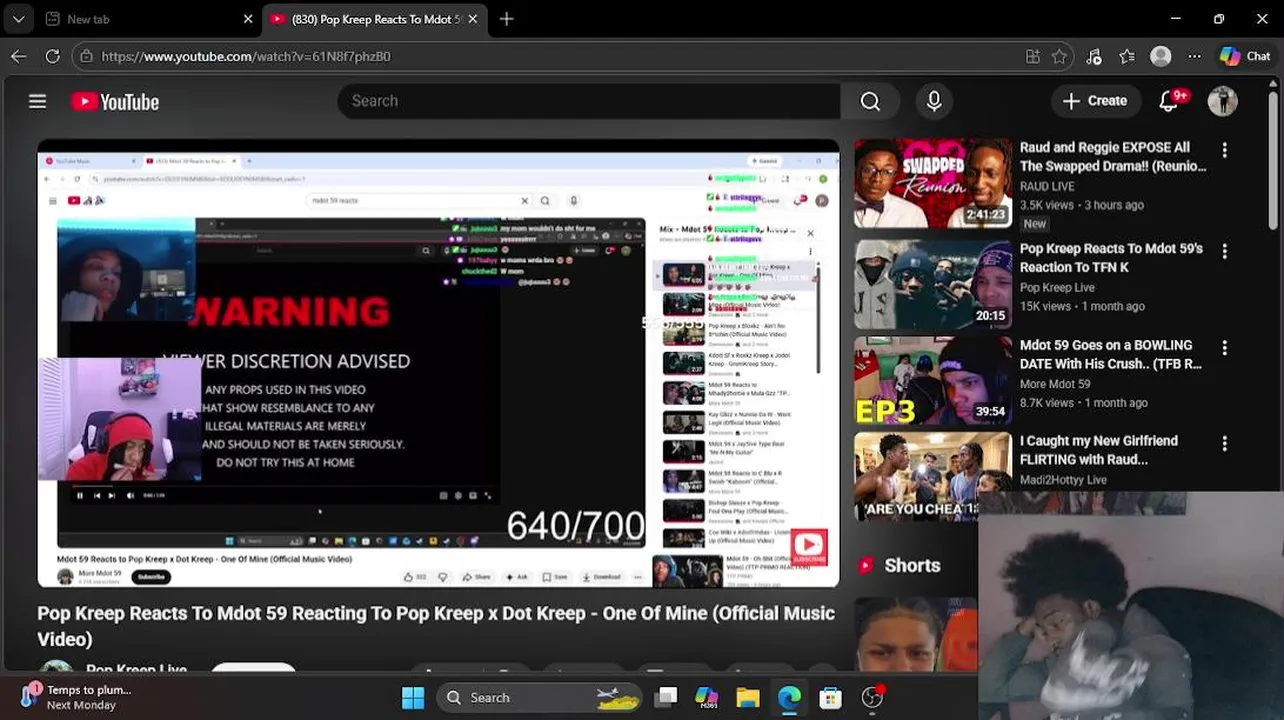This screenshot has height=720, width=1284.
Task: Open Microsoft Edge from the taskbar
Action: coord(789,698)
